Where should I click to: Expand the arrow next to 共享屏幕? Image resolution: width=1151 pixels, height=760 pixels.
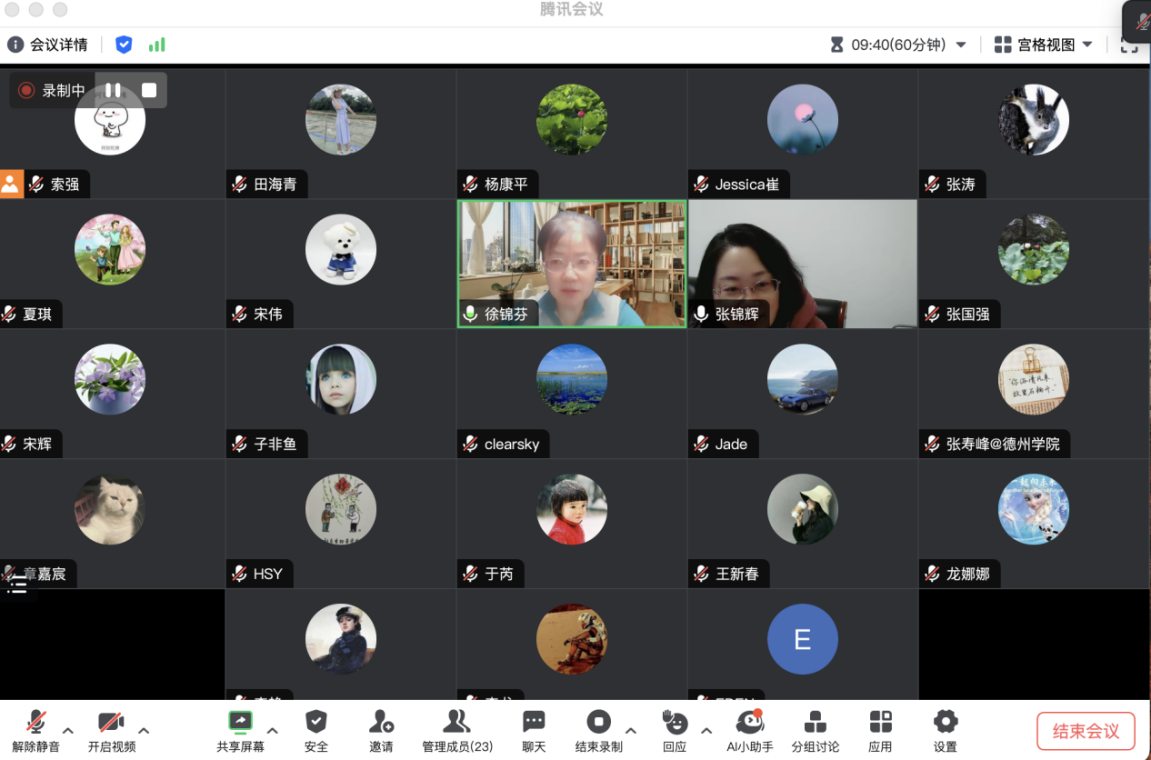click(272, 730)
